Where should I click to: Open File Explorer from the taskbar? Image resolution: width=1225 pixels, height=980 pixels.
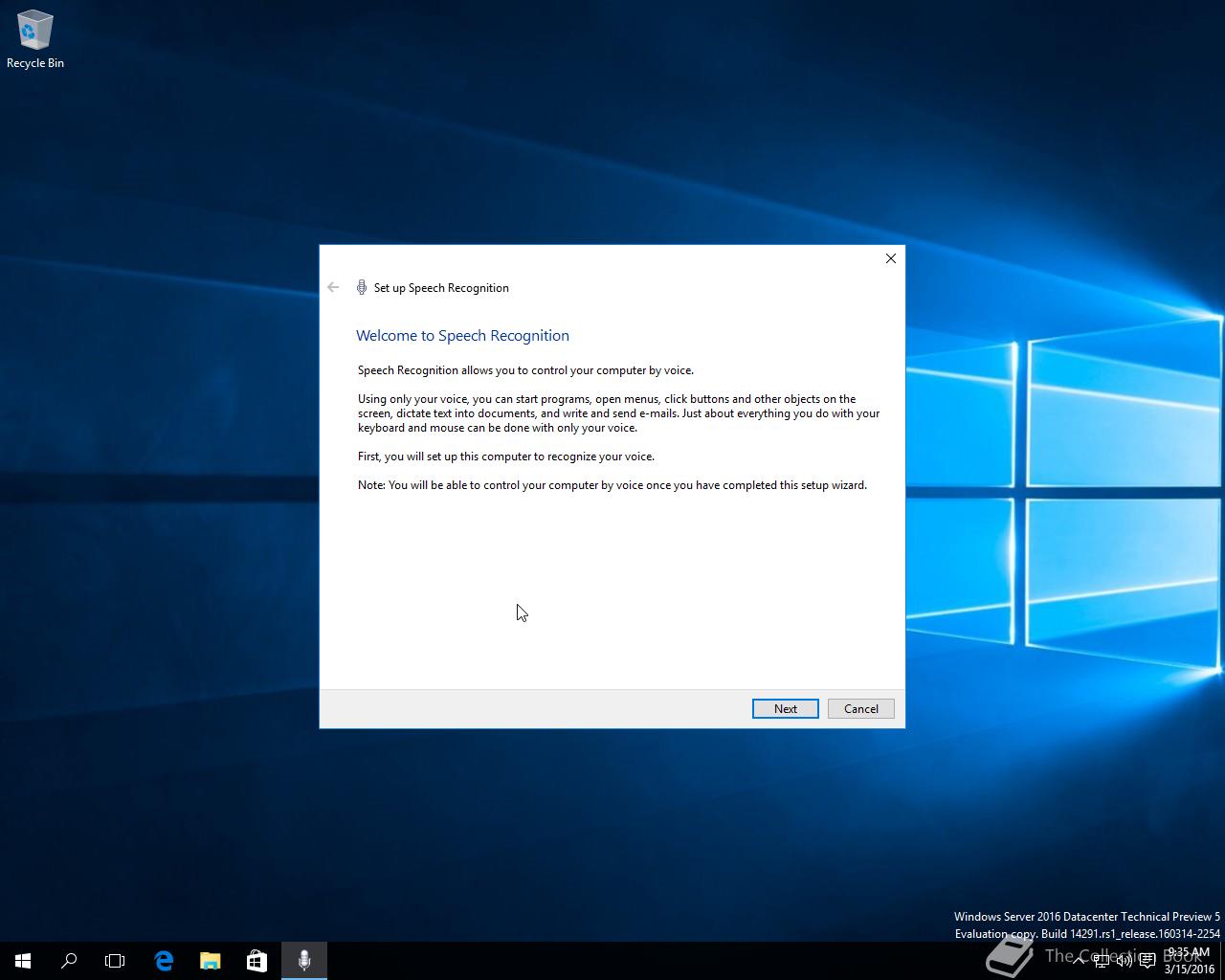point(210,961)
